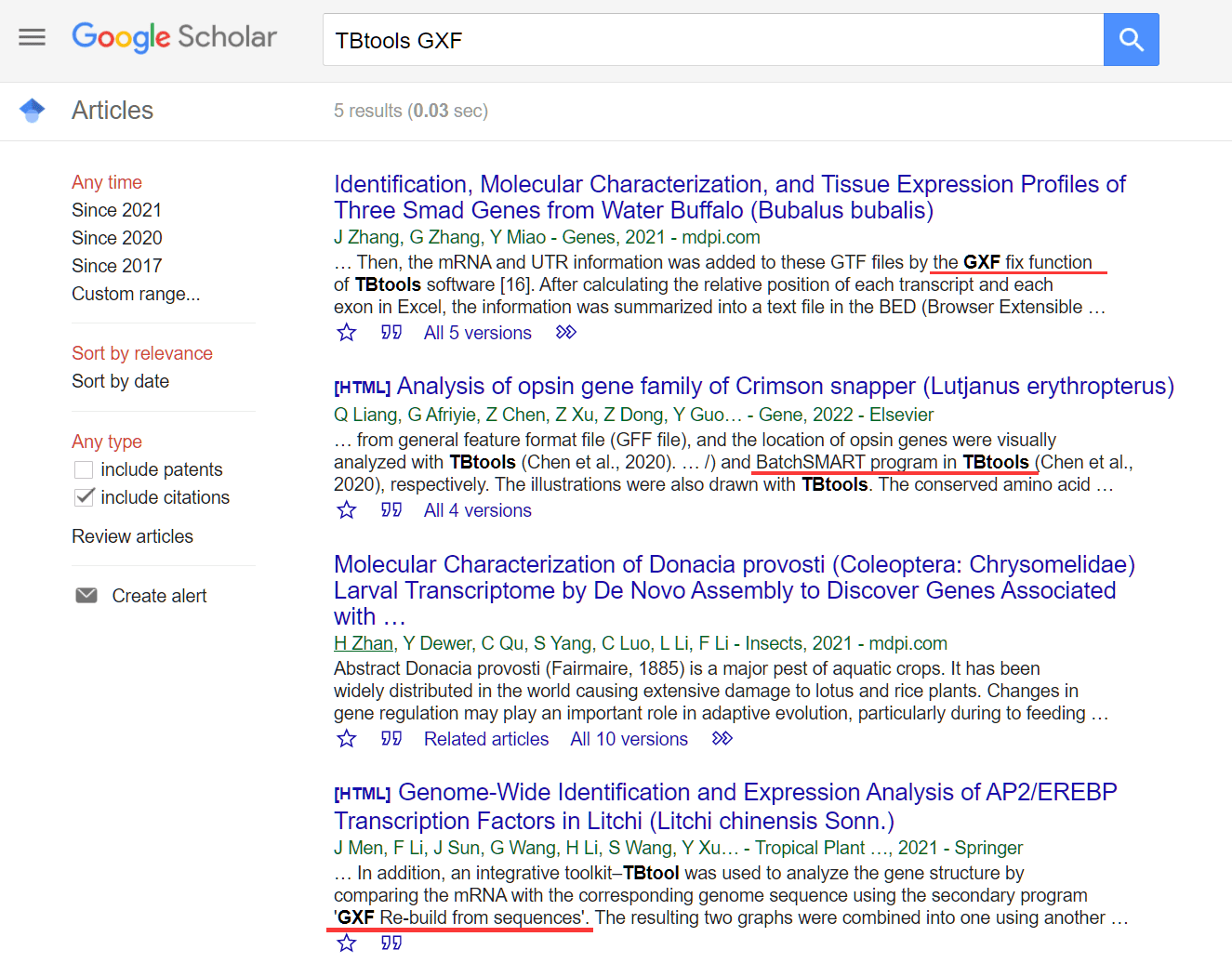Save the Water Buffalo Smad Genes article with star
The width and height of the screenshot is (1232, 963).
point(347,333)
